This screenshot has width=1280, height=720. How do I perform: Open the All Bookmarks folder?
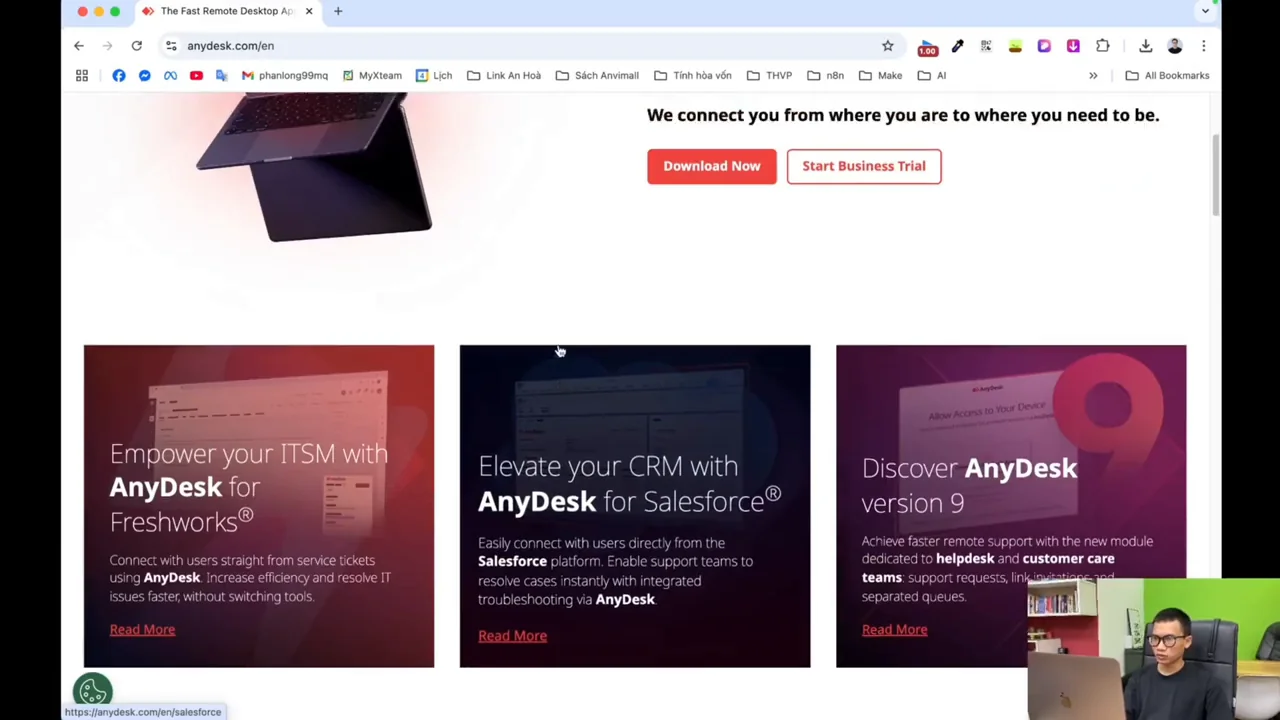(1167, 75)
